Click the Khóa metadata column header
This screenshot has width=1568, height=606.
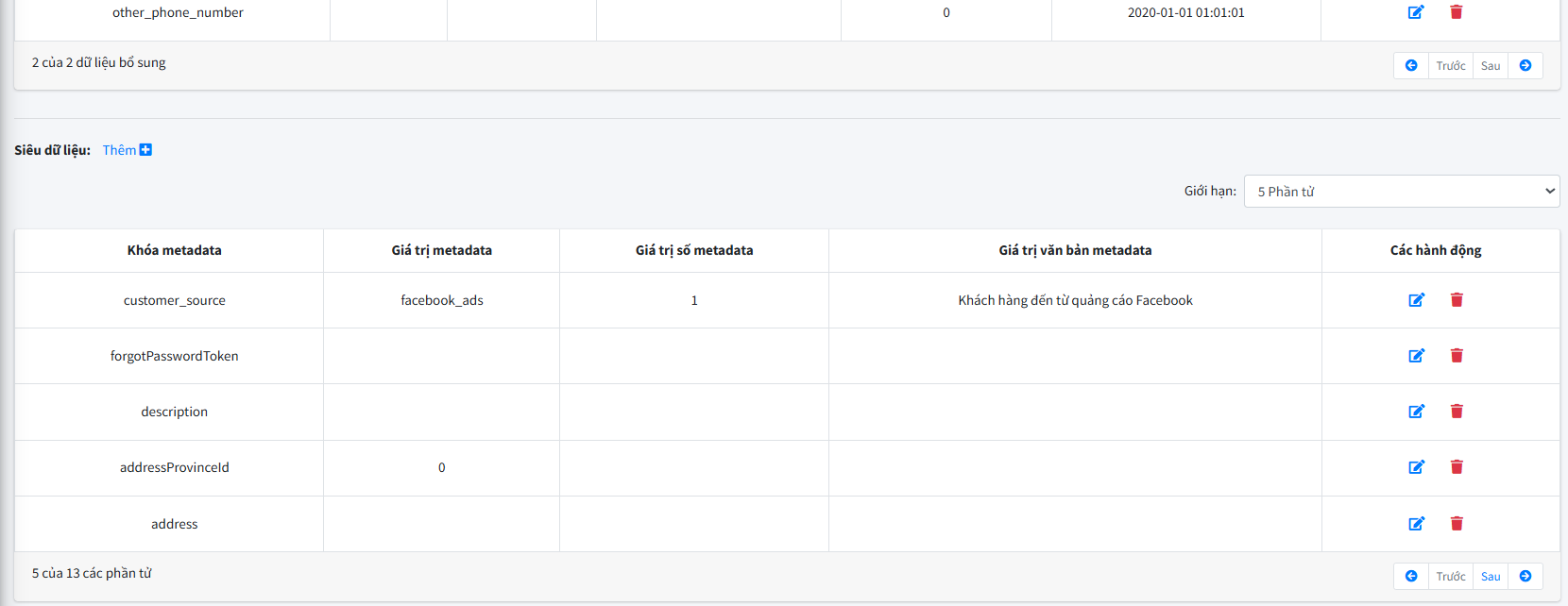point(175,250)
